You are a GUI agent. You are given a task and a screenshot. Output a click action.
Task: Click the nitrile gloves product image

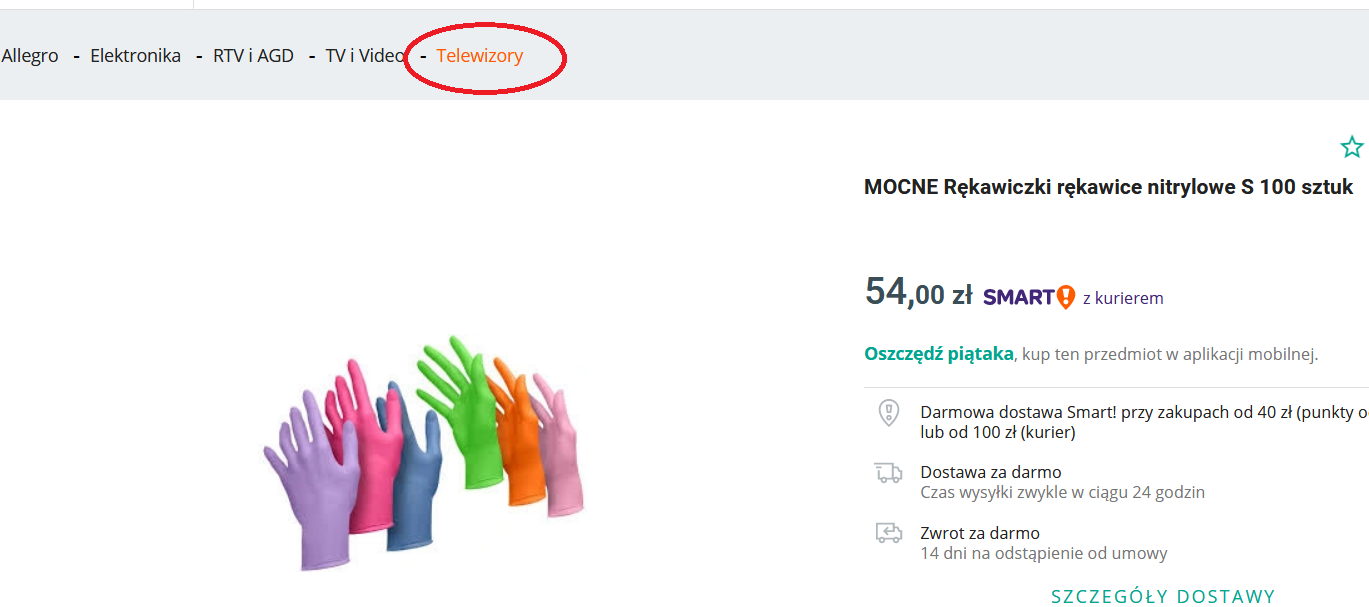424,452
